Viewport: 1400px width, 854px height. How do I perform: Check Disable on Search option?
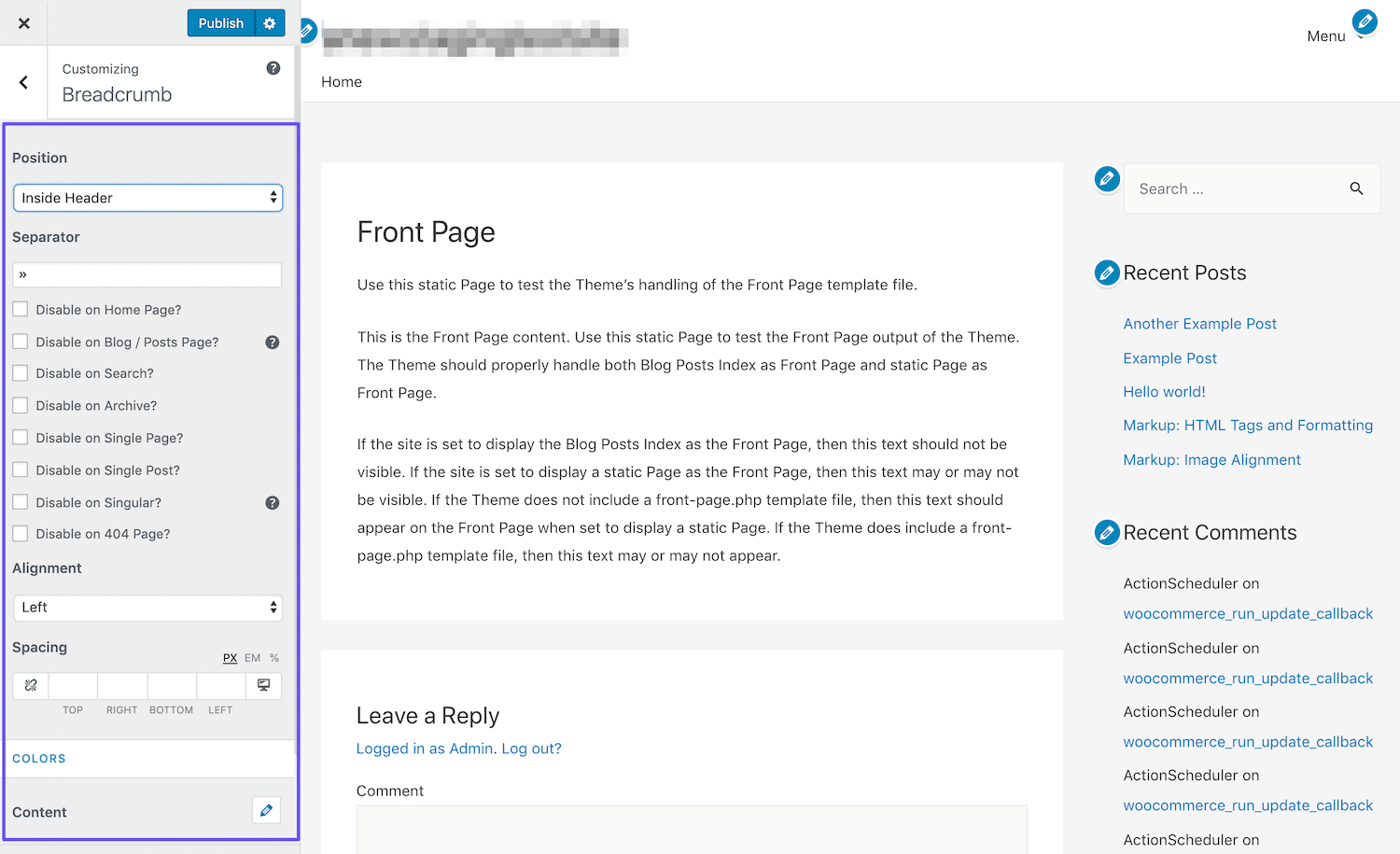click(20, 372)
